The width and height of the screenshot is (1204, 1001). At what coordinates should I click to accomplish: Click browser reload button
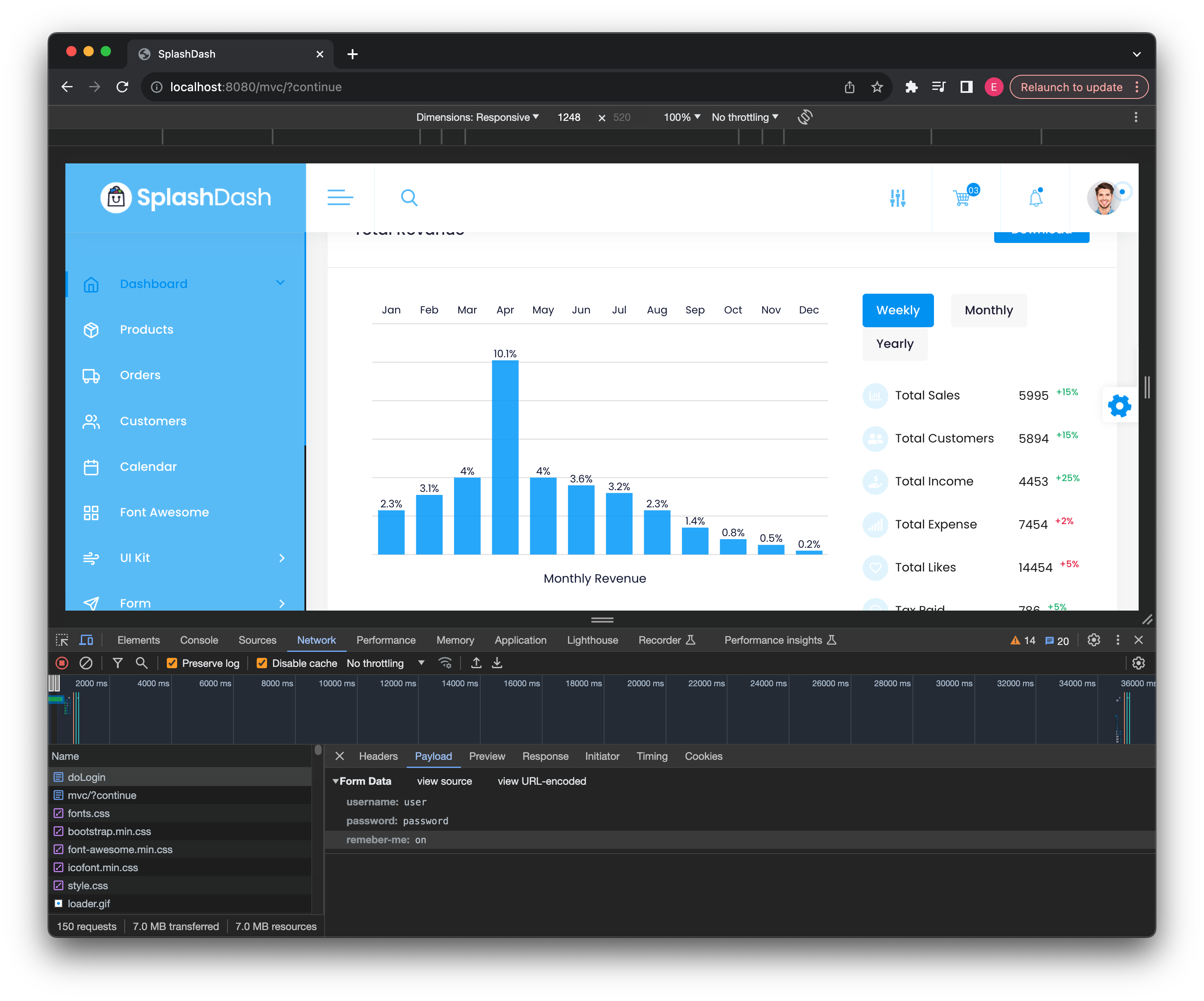pyautogui.click(x=123, y=87)
